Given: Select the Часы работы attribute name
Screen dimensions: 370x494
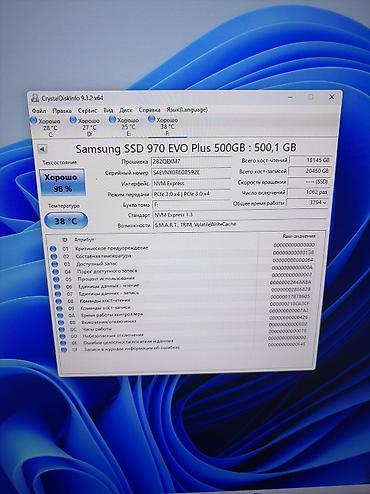Looking at the screenshot, I should coord(97,329).
